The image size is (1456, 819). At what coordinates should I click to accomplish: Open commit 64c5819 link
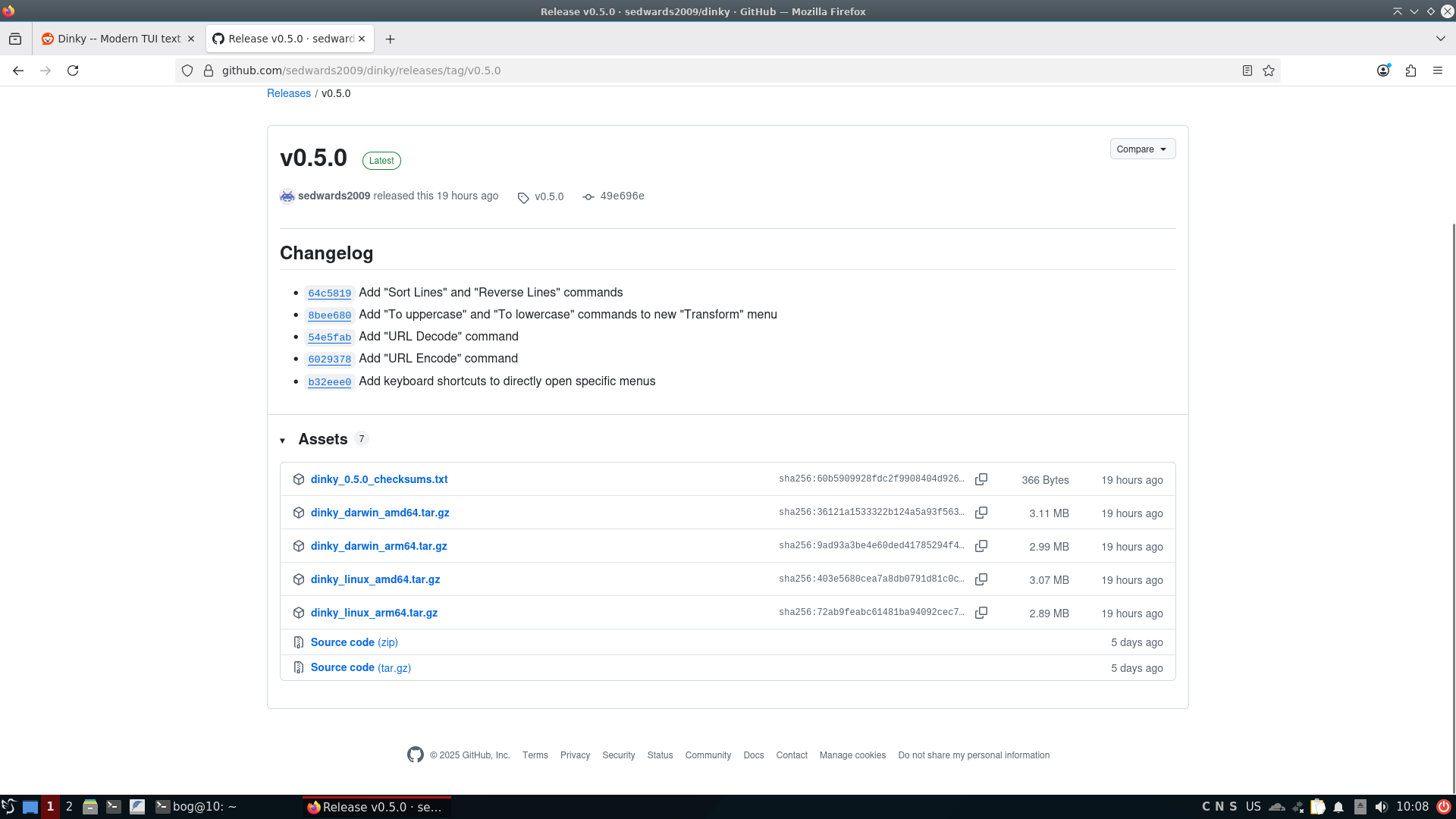point(330,293)
